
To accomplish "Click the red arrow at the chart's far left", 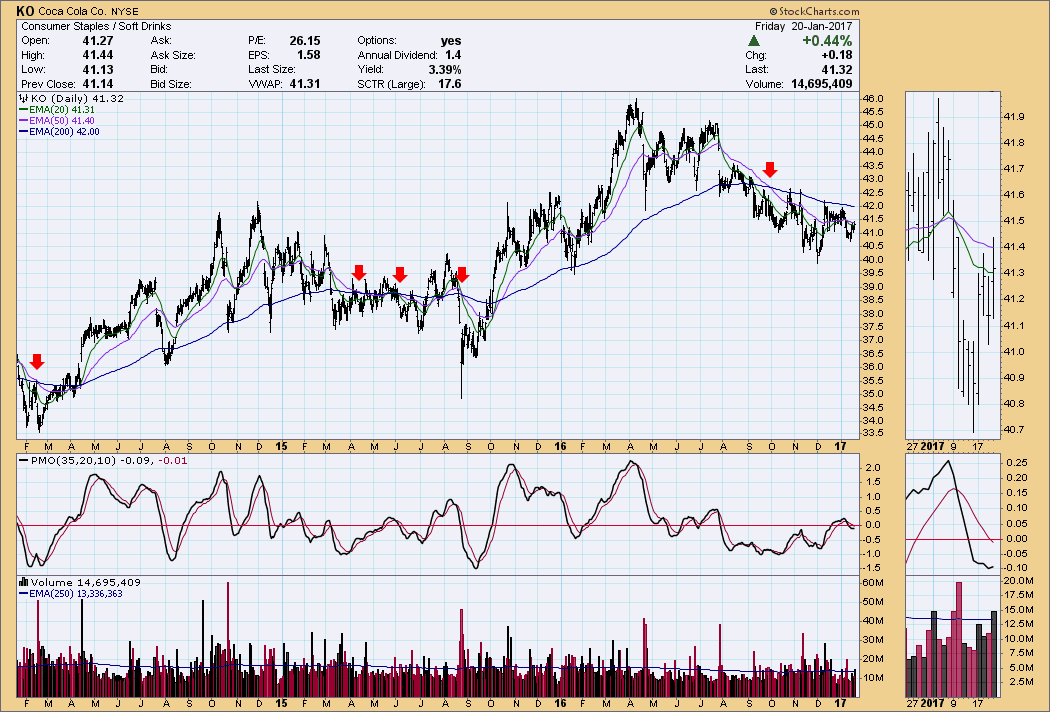I will tap(37, 362).
